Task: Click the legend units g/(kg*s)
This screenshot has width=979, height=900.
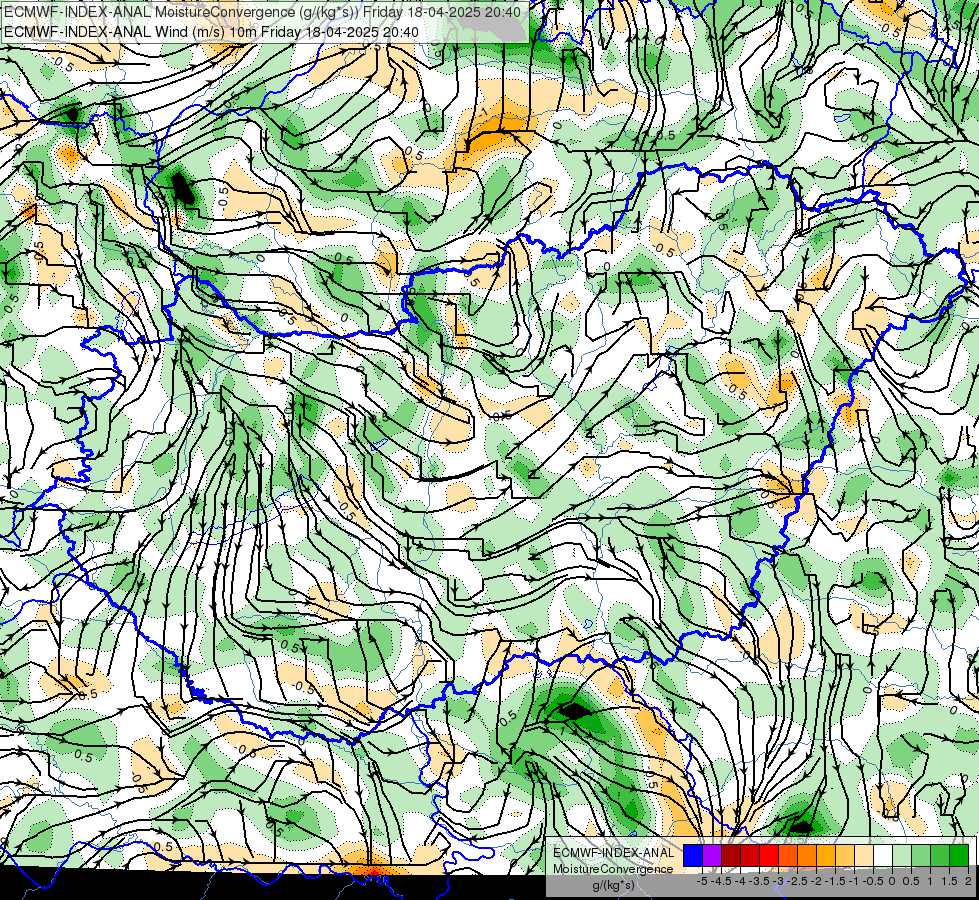Action: pos(614,885)
